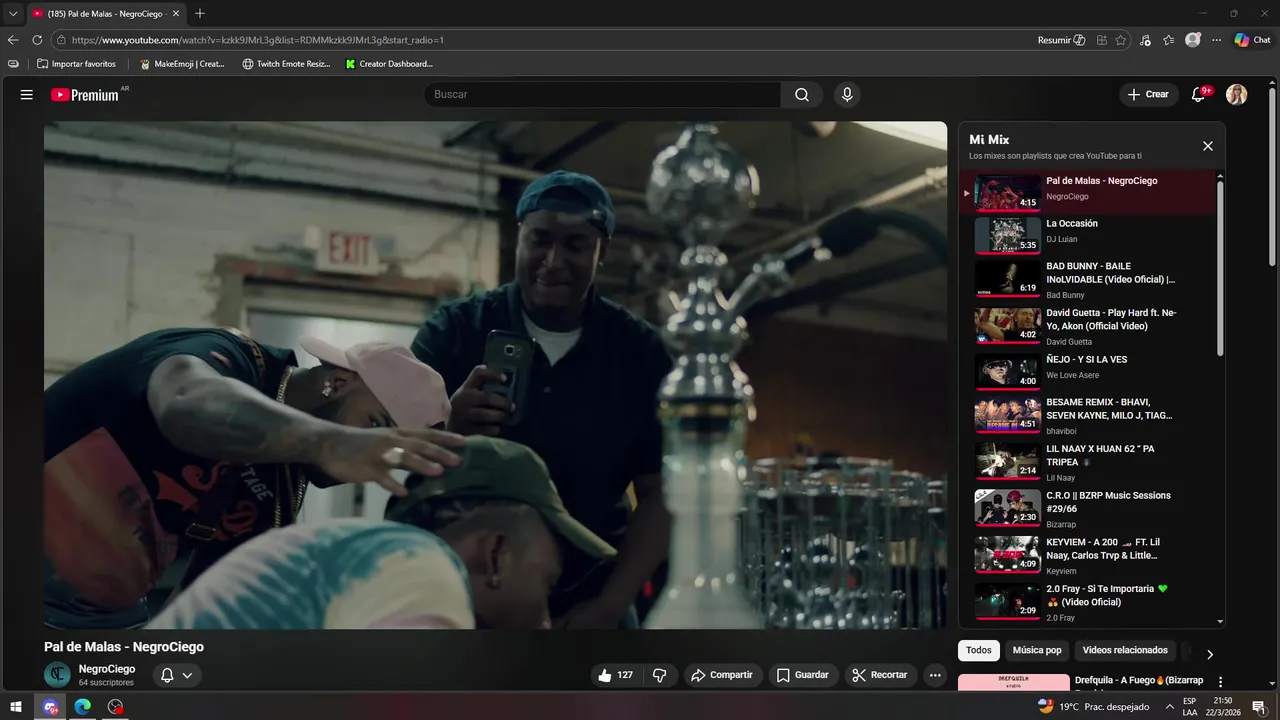Screen dimensions: 1280x720
Task: Play La Occasión in the mix
Action: click(1089, 234)
